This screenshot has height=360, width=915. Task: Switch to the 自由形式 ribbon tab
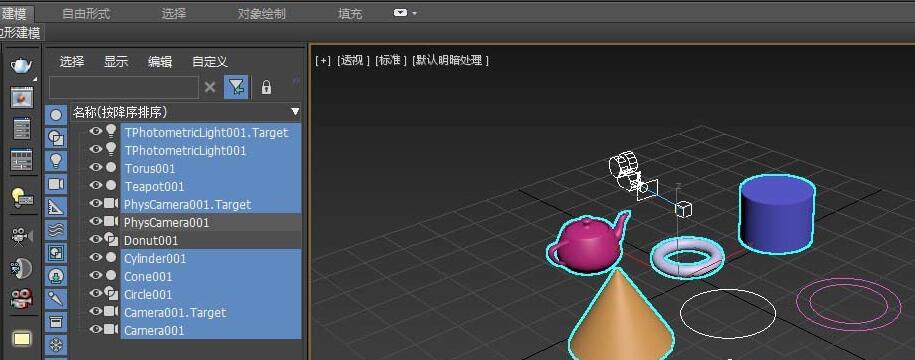[x=86, y=14]
